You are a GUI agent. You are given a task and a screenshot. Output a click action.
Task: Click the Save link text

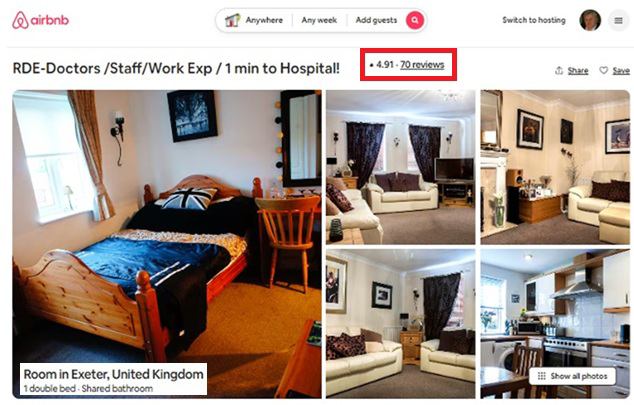[621, 71]
